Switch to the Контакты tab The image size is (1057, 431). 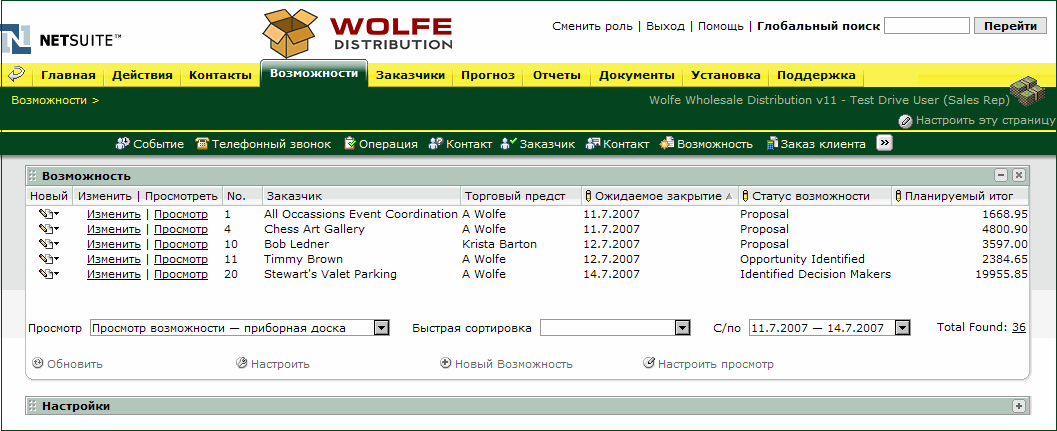tap(220, 76)
